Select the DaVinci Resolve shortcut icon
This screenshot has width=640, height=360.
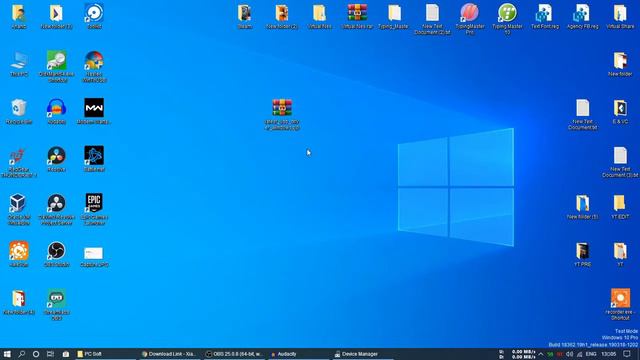[56, 159]
